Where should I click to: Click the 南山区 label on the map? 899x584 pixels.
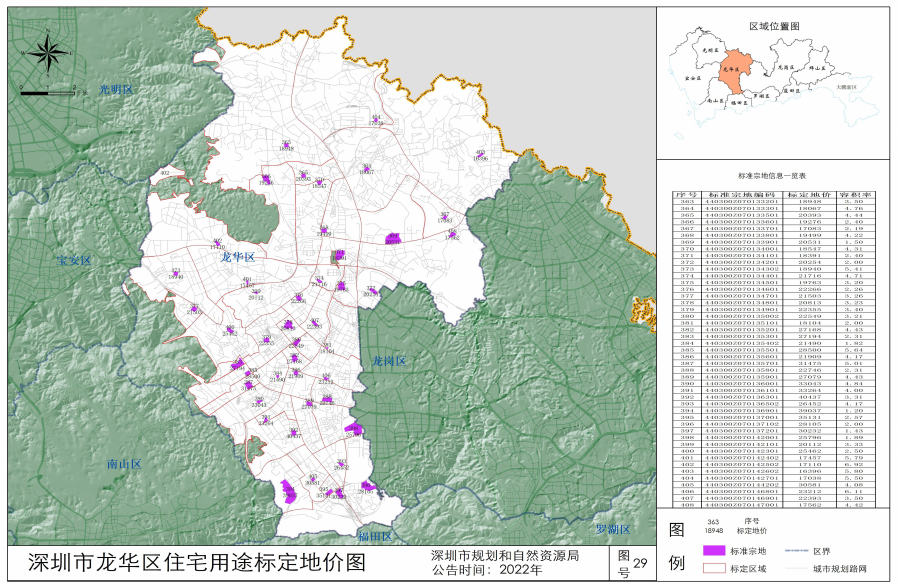[125, 464]
